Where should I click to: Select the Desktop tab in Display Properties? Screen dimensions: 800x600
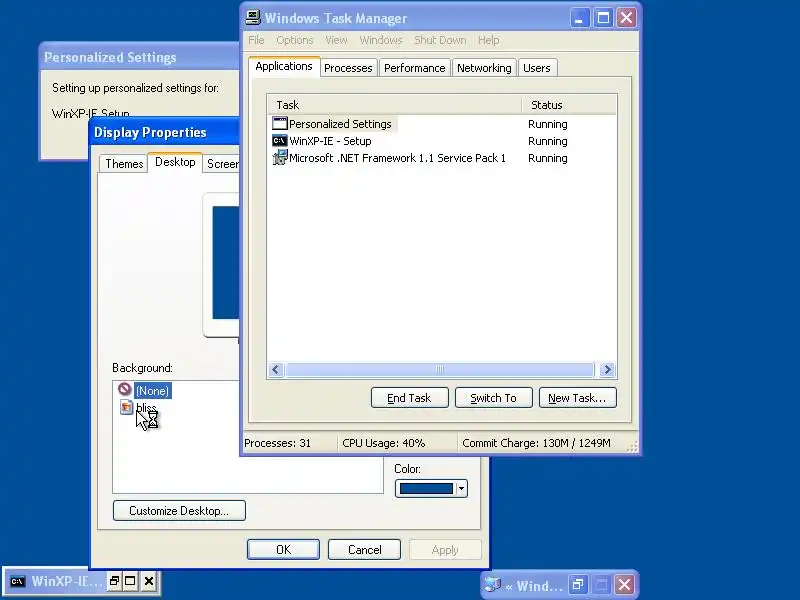(x=175, y=162)
